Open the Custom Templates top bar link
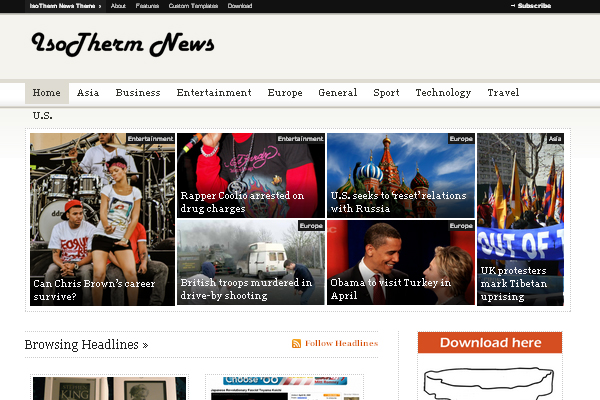Screen dimensions: 600x400 pyautogui.click(x=193, y=6)
